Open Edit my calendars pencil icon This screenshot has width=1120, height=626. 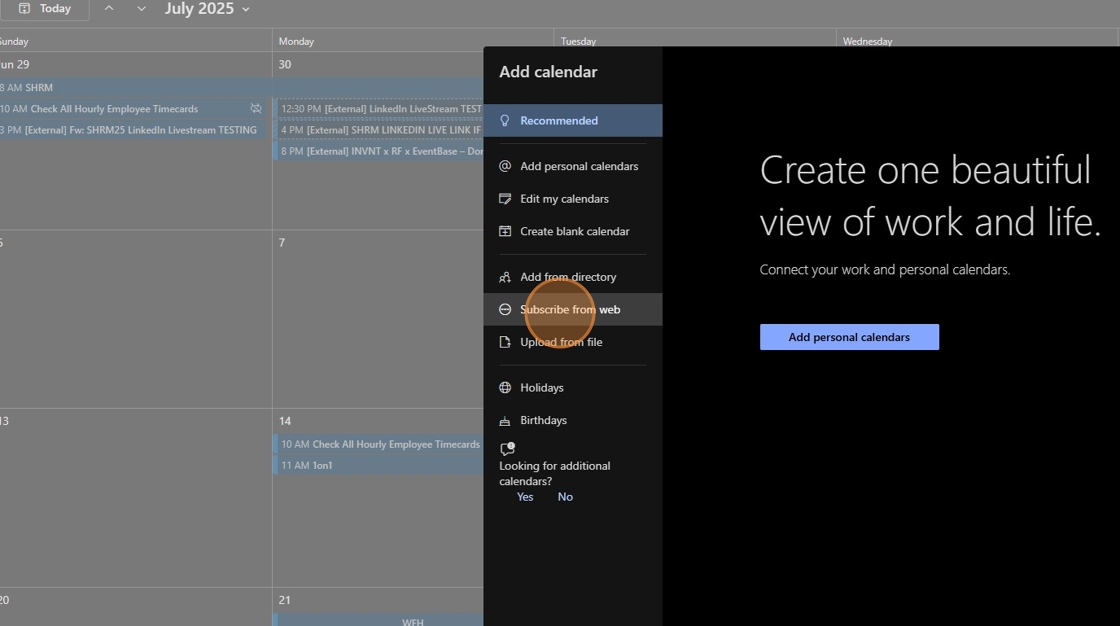click(x=505, y=199)
